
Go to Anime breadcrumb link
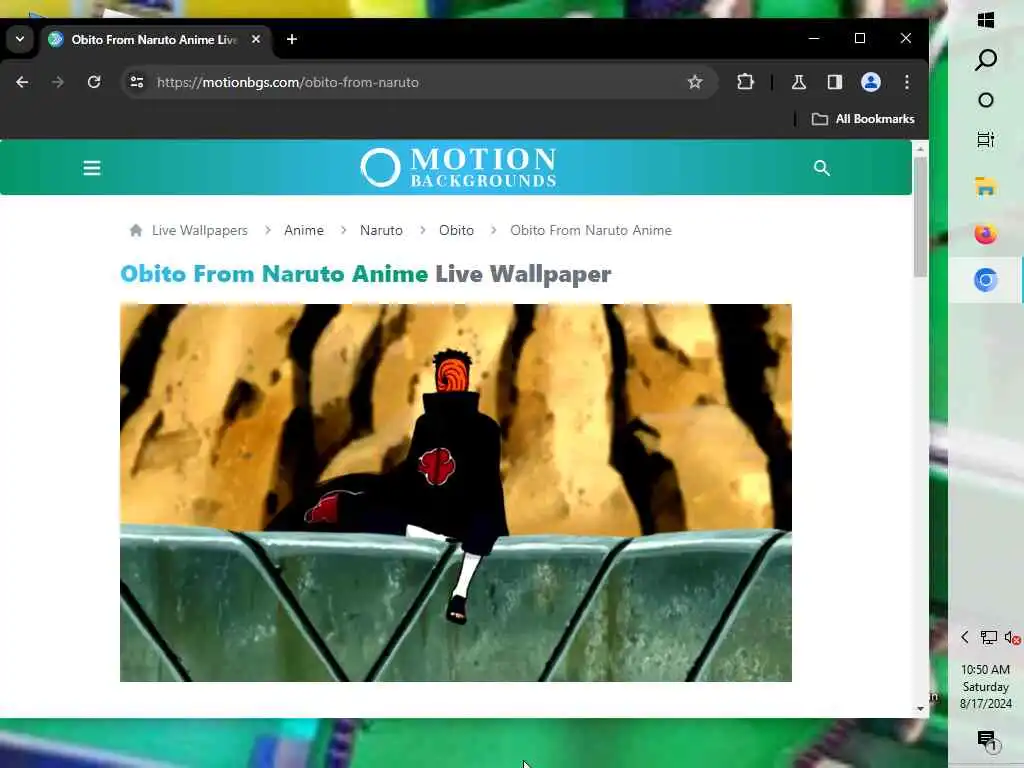[304, 231]
